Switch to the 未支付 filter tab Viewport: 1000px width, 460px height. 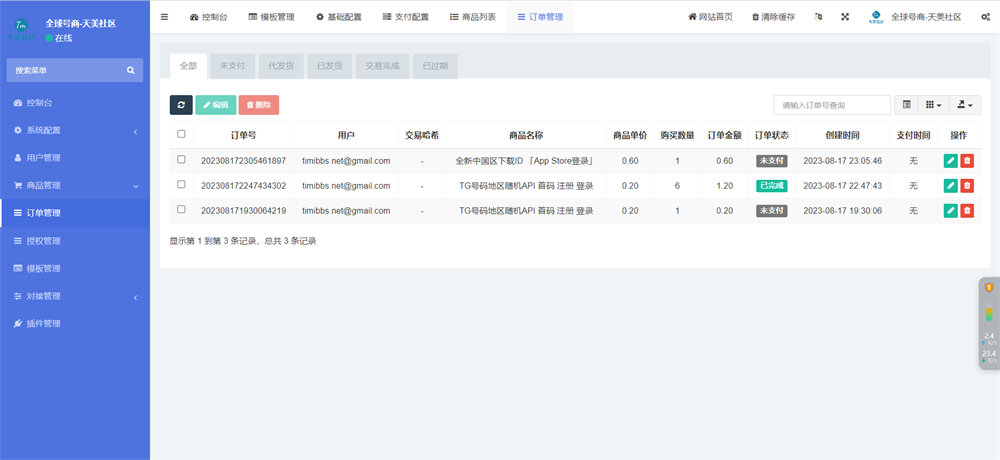coord(234,66)
